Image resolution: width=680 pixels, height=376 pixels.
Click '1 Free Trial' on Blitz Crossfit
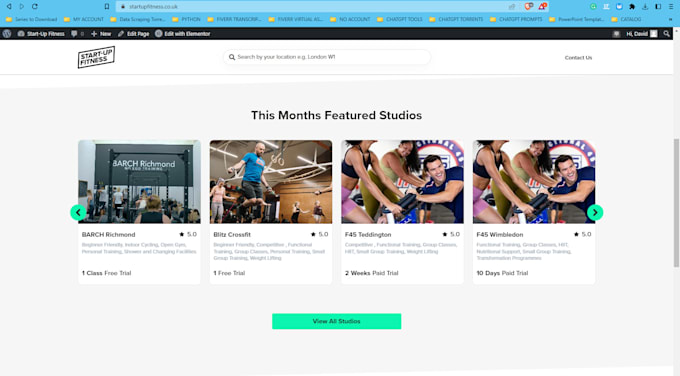pyautogui.click(x=229, y=273)
